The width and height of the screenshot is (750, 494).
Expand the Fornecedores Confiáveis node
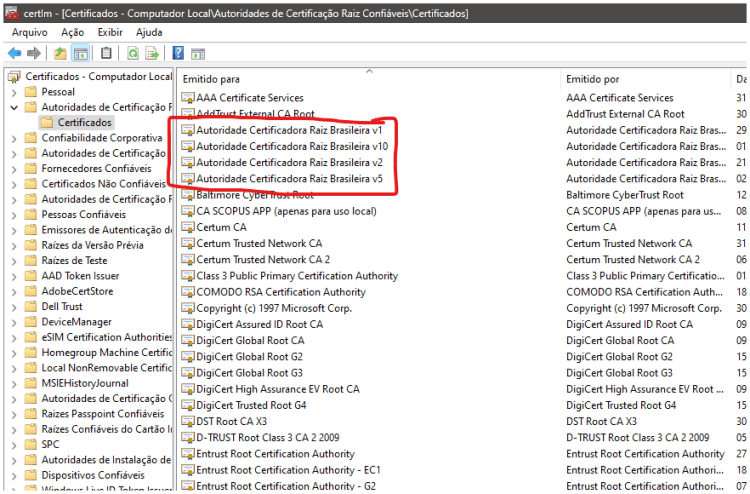tap(13, 169)
